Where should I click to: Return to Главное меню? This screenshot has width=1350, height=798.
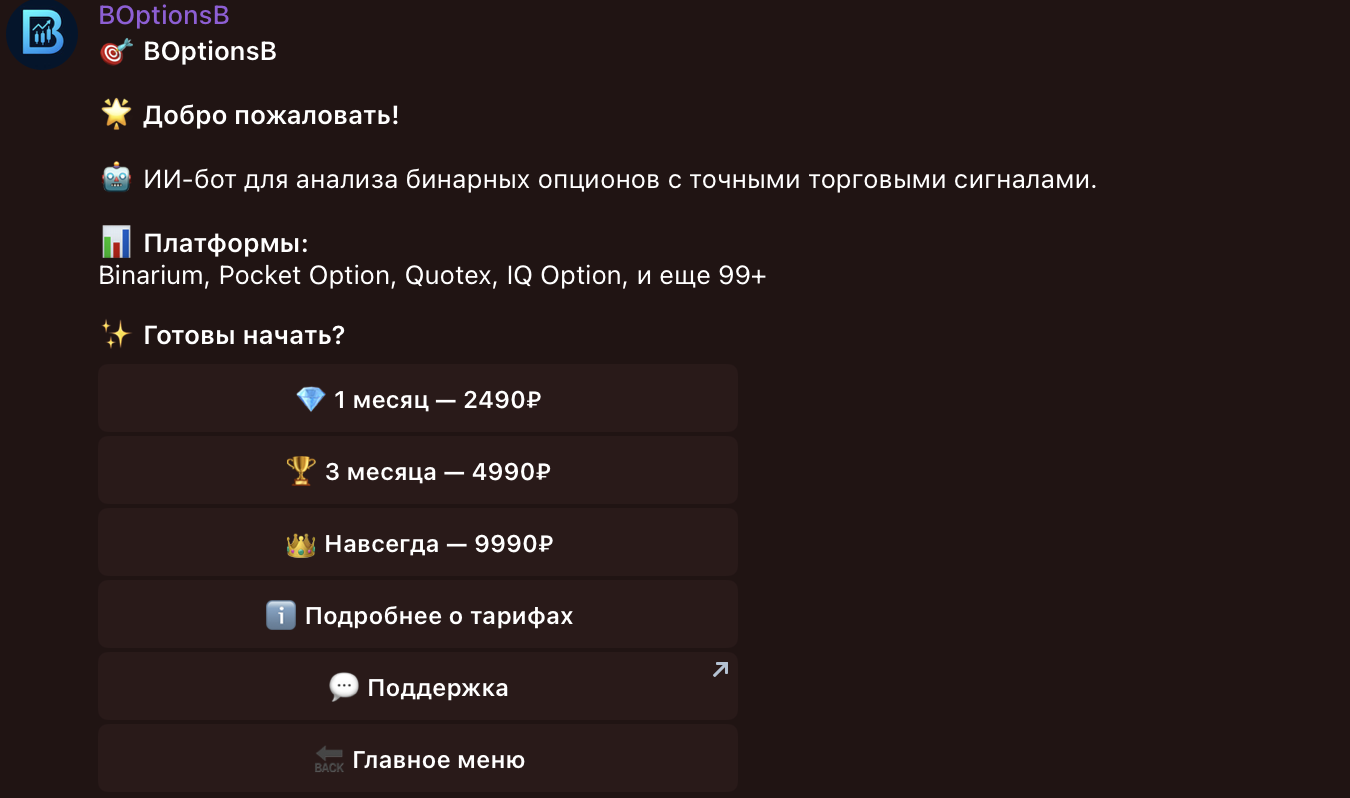click(x=417, y=758)
